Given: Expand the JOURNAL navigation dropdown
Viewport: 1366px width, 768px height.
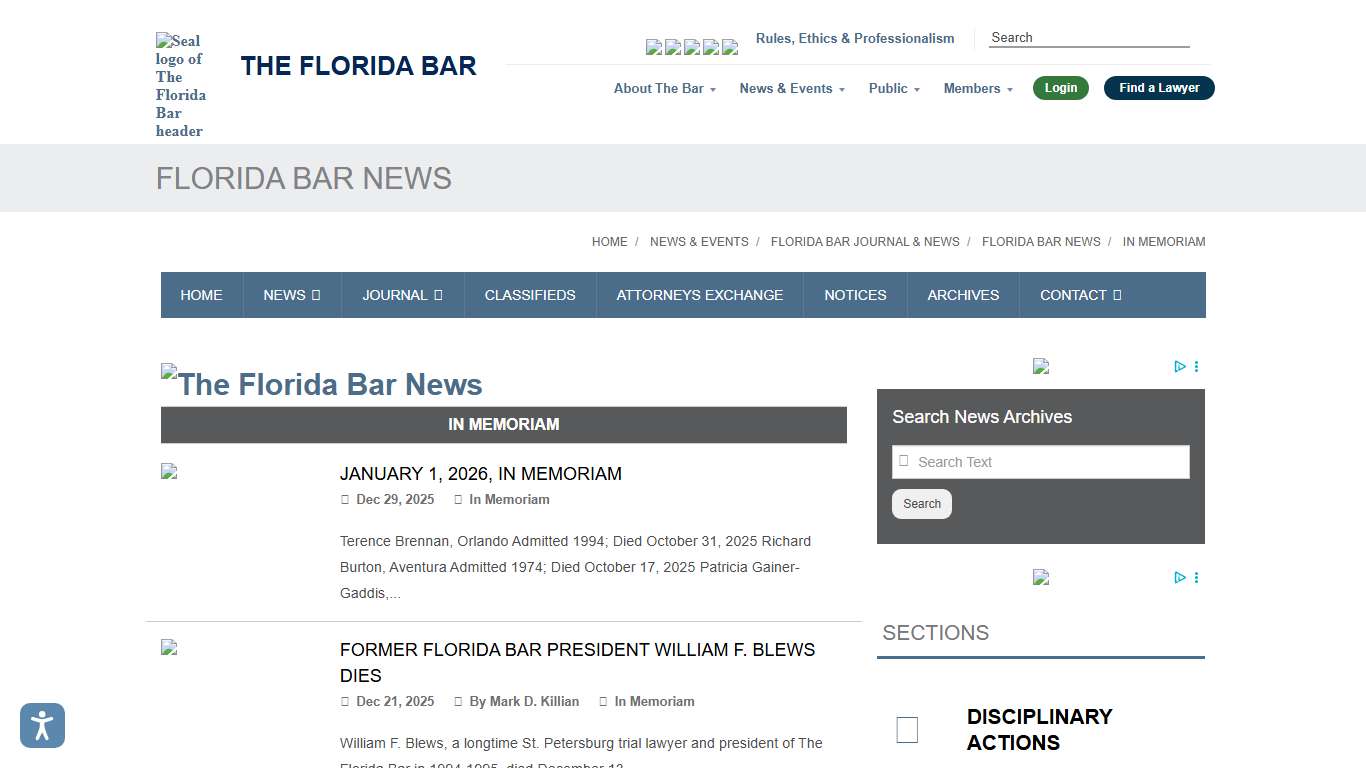Looking at the screenshot, I should (402, 295).
